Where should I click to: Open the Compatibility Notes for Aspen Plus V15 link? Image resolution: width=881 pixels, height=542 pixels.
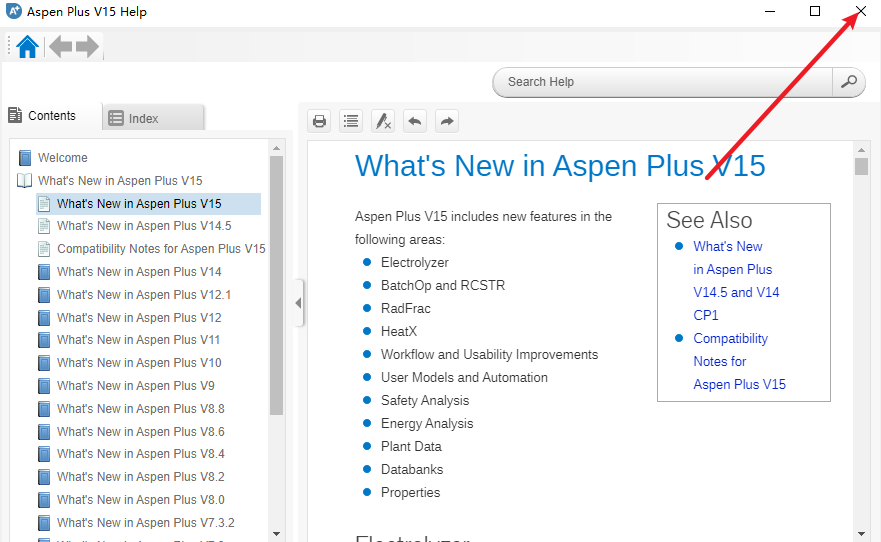coord(739,361)
